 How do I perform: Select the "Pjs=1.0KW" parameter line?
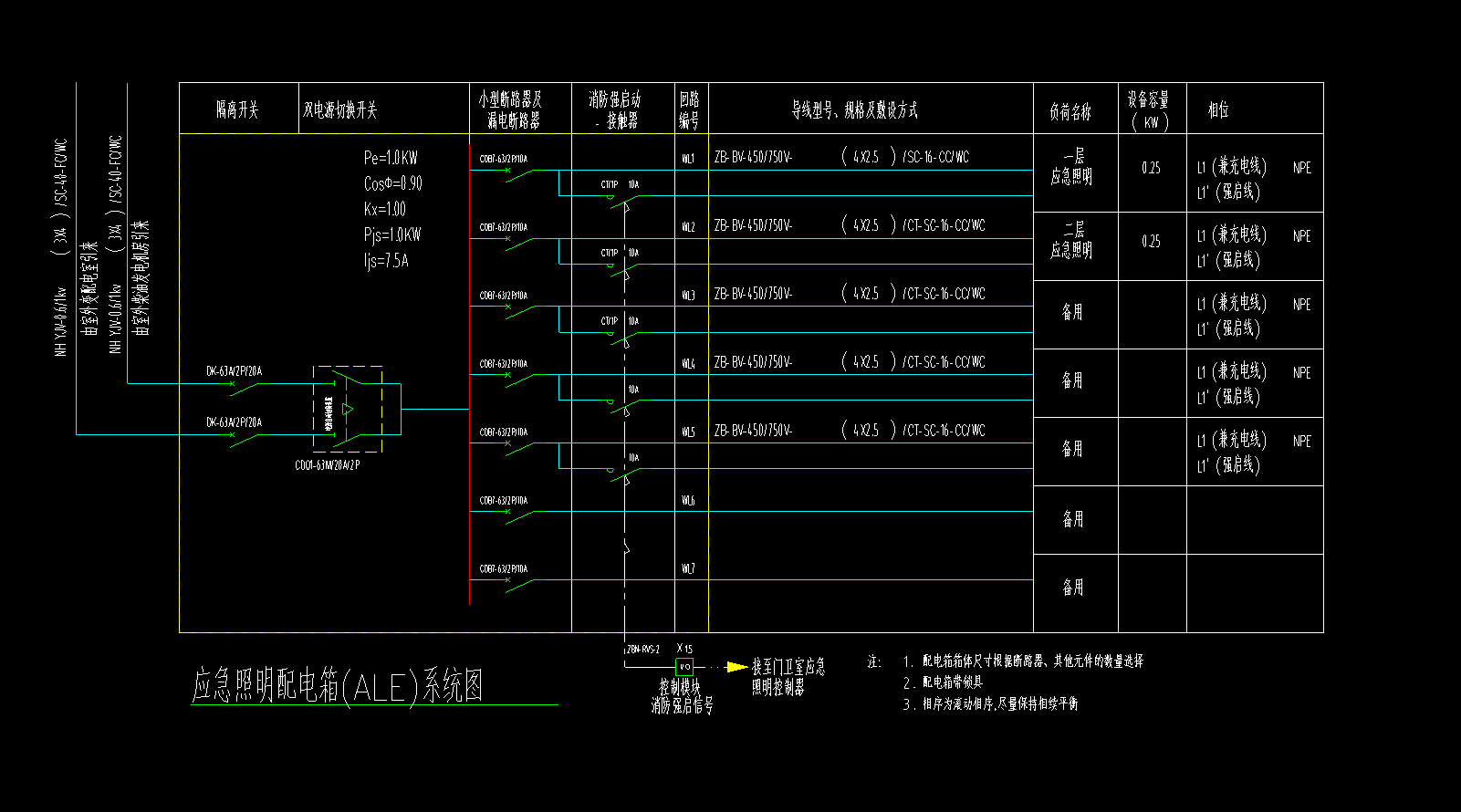coord(392,234)
